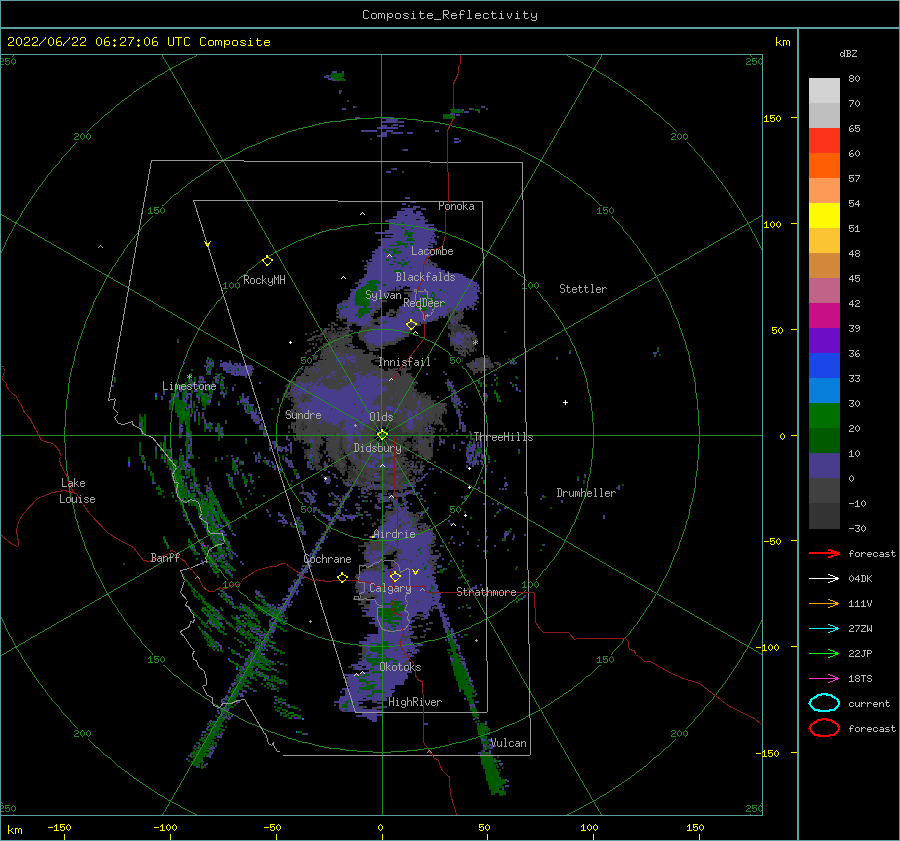Select the orange 111V arrow legend entry
Image resolution: width=900 pixels, height=841 pixels.
(x=824, y=603)
